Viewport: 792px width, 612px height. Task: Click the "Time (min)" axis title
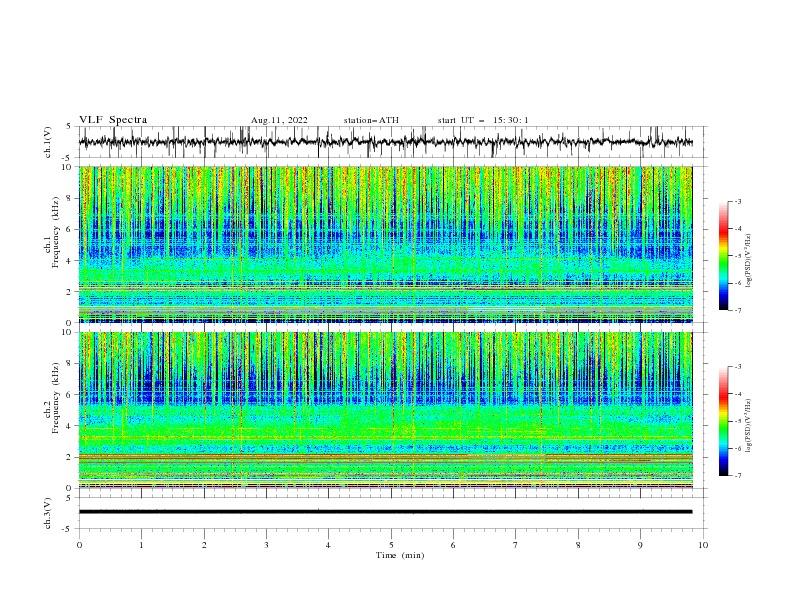click(x=400, y=555)
